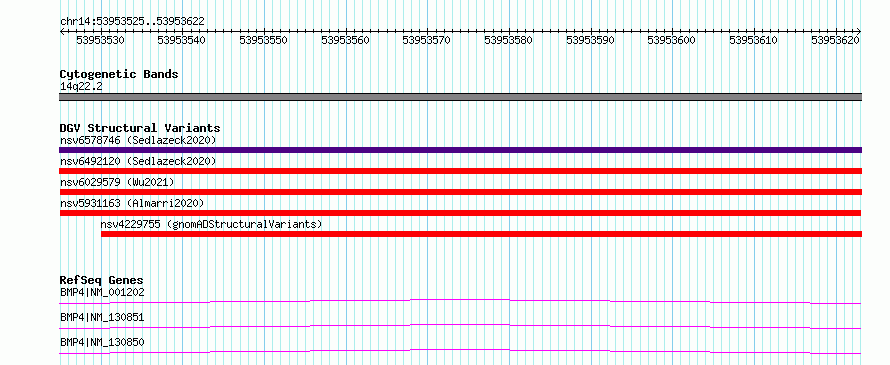The width and height of the screenshot is (890, 365).
Task: Select variant label nsv6029579 (Wu2021)
Action: 117,182
